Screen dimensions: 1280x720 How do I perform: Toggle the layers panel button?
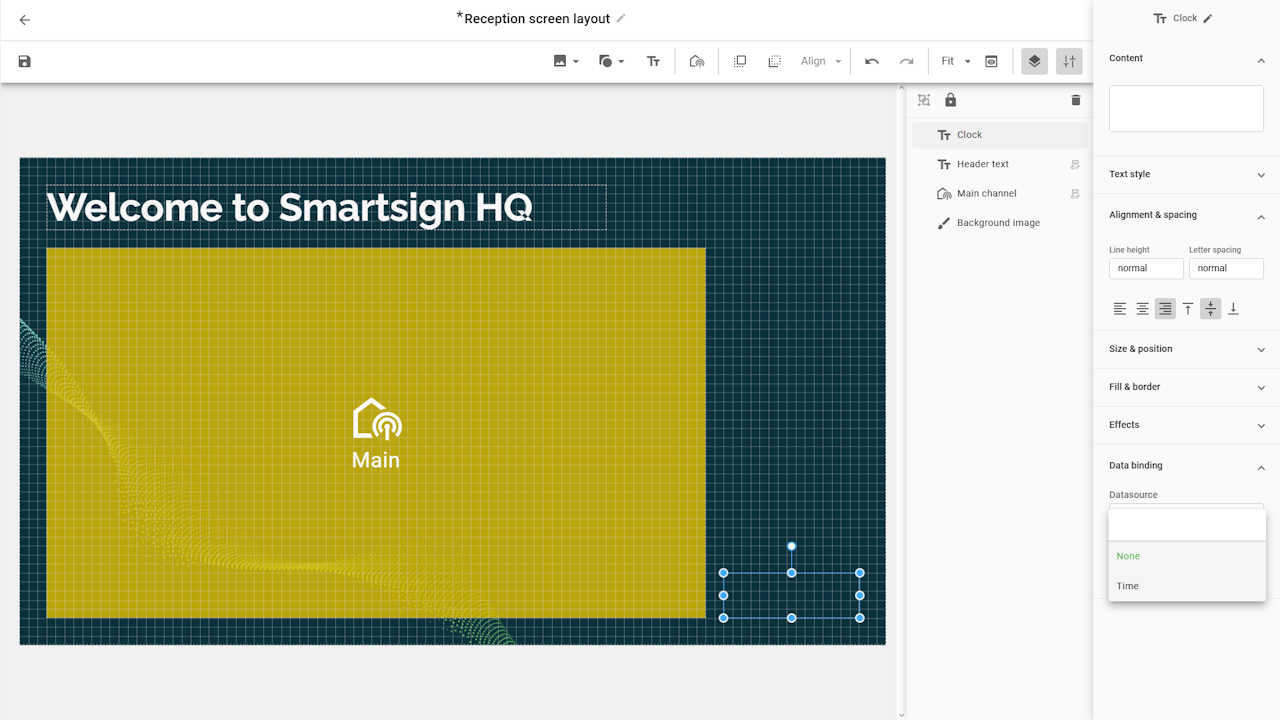pos(1034,62)
